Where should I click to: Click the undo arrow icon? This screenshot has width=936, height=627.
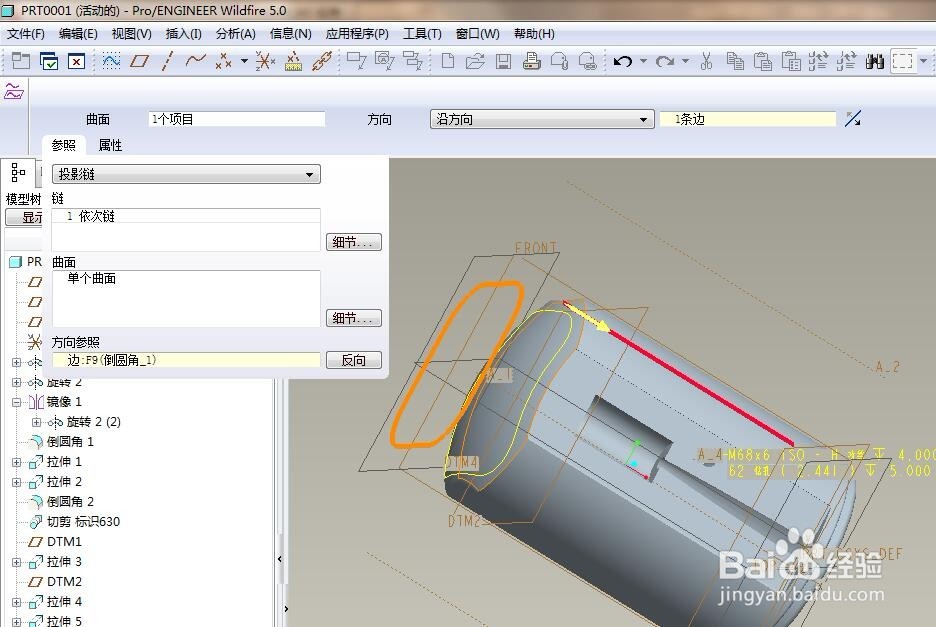click(623, 61)
